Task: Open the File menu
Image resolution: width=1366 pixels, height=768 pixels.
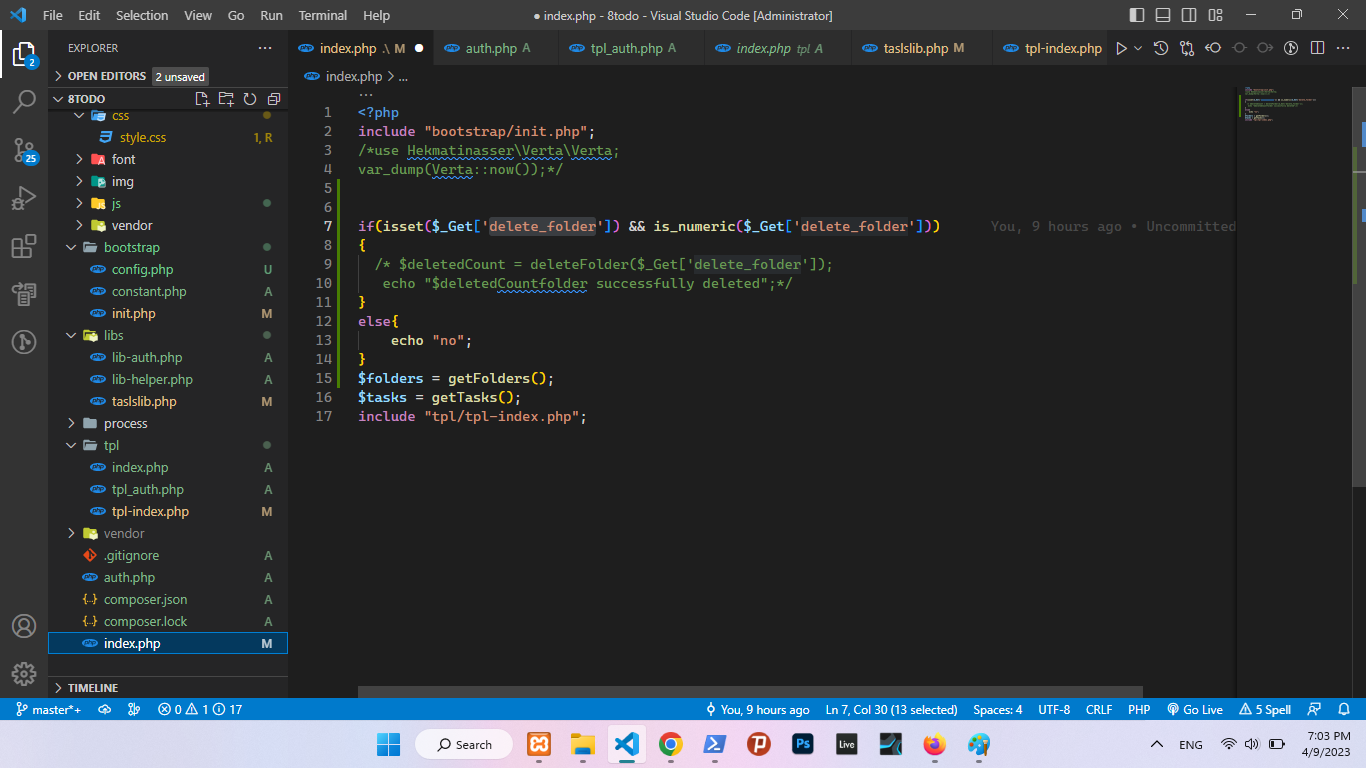Action: point(53,15)
